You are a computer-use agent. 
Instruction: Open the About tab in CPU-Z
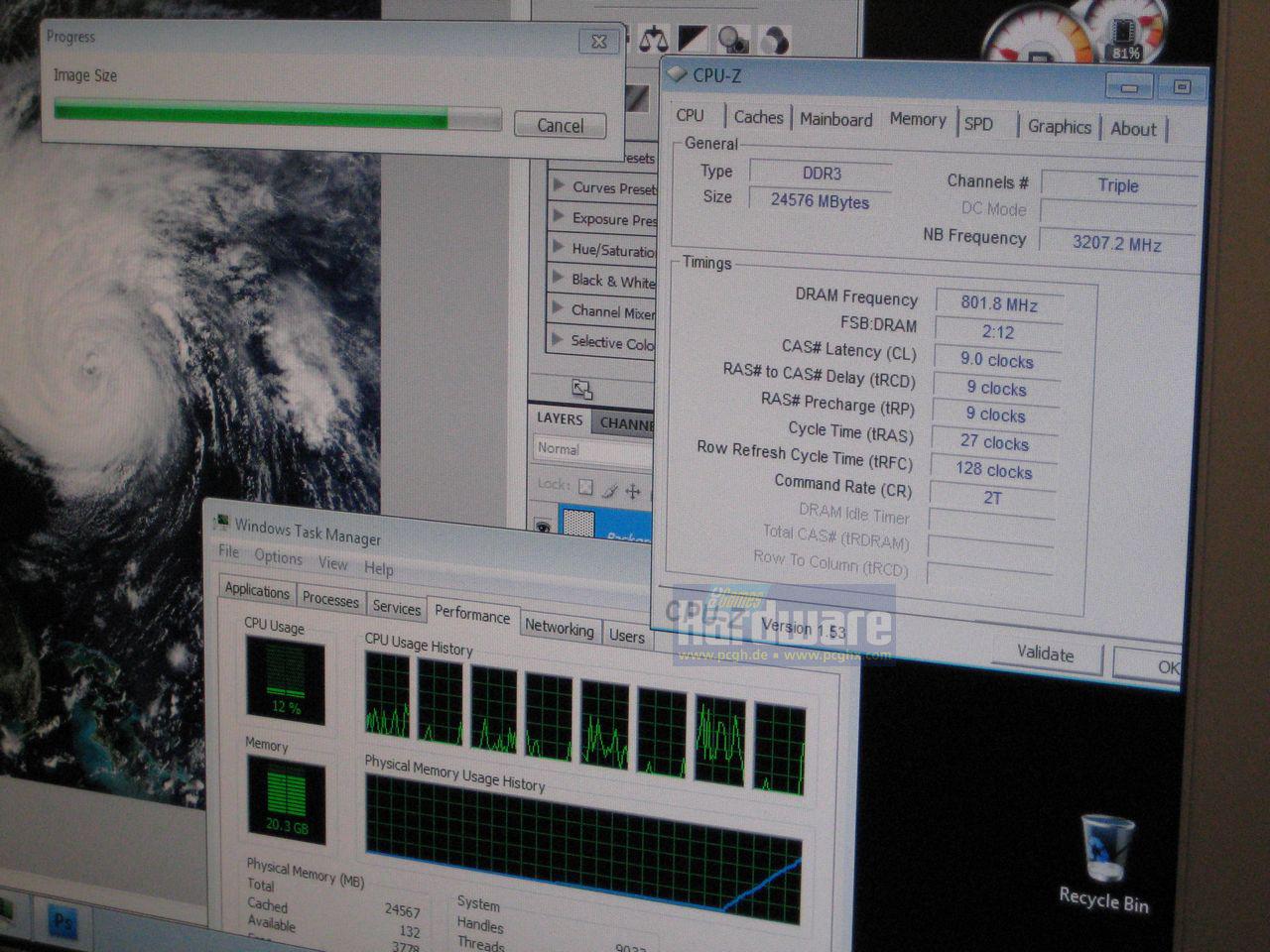[1133, 128]
